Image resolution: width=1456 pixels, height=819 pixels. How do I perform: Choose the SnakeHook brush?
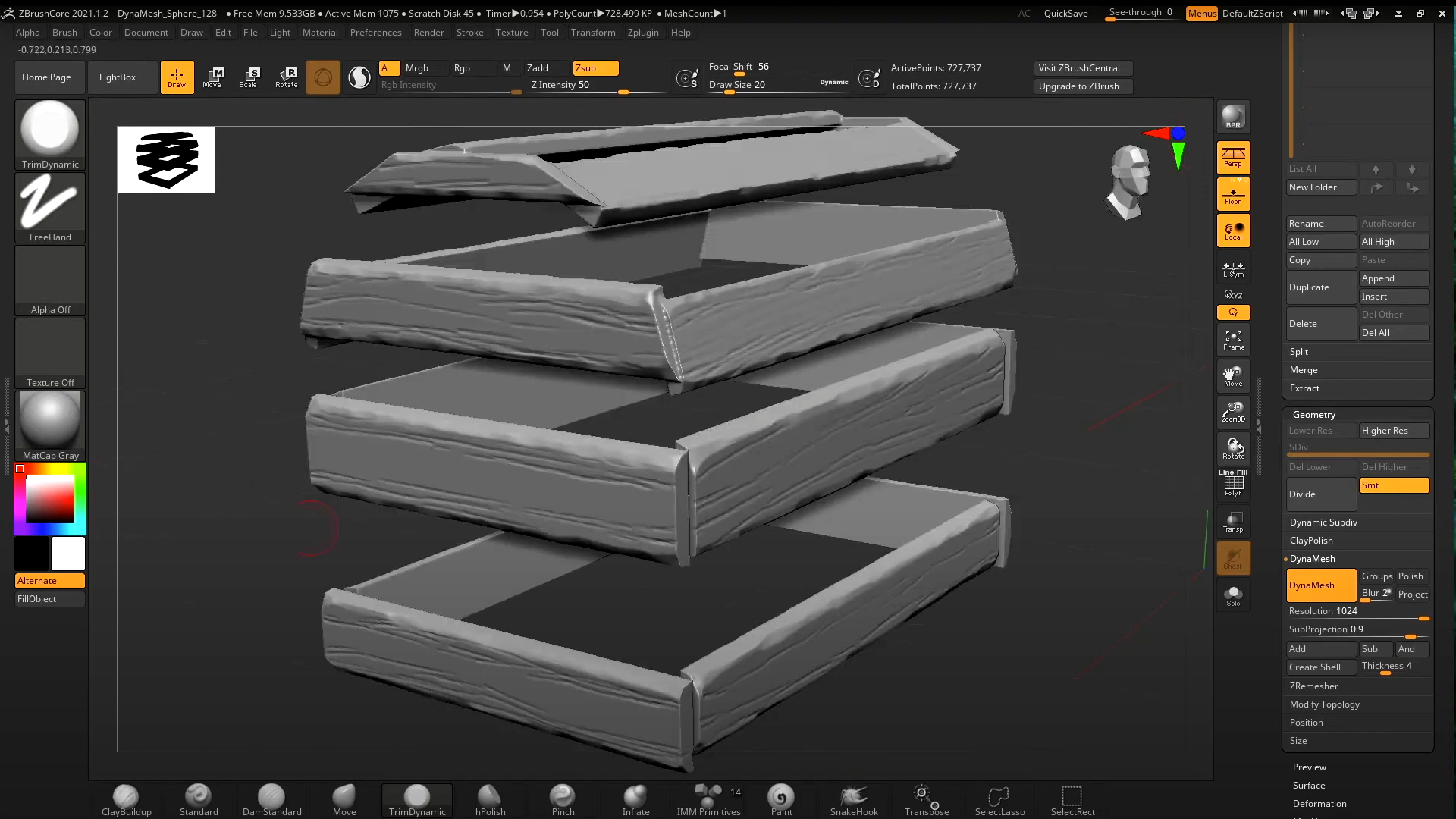tap(853, 799)
